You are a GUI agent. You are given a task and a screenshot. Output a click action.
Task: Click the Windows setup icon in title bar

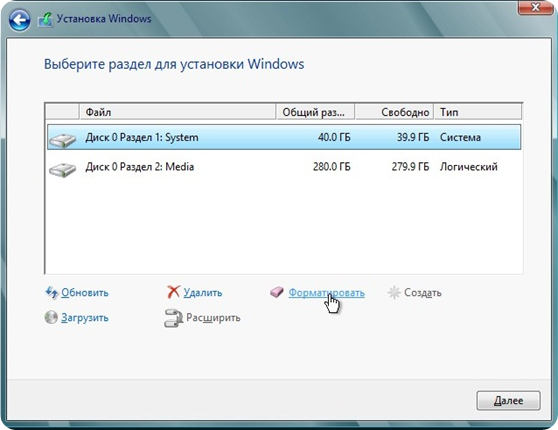tap(45, 20)
